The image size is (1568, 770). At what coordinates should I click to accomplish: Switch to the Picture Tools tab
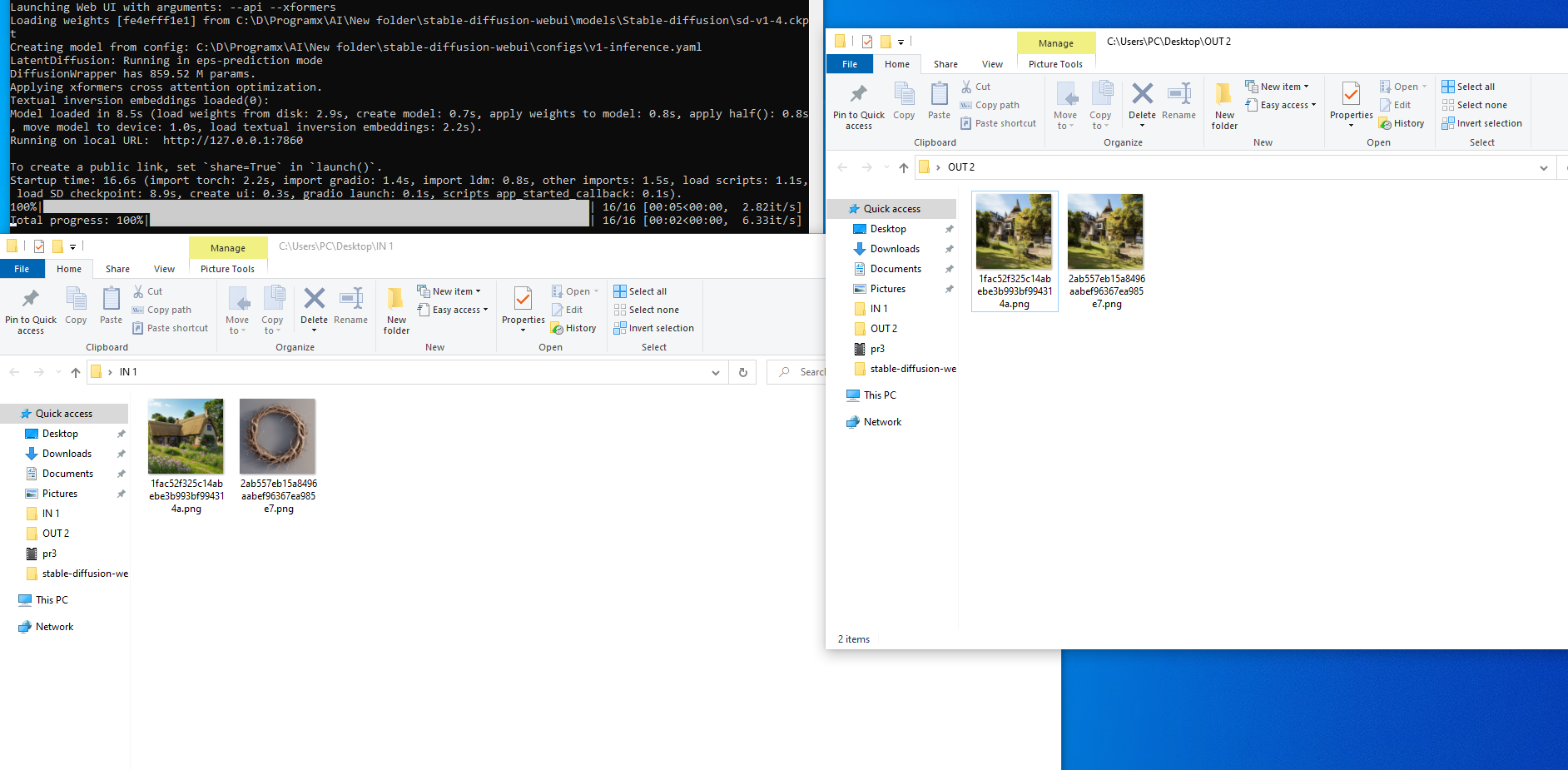coord(1056,63)
